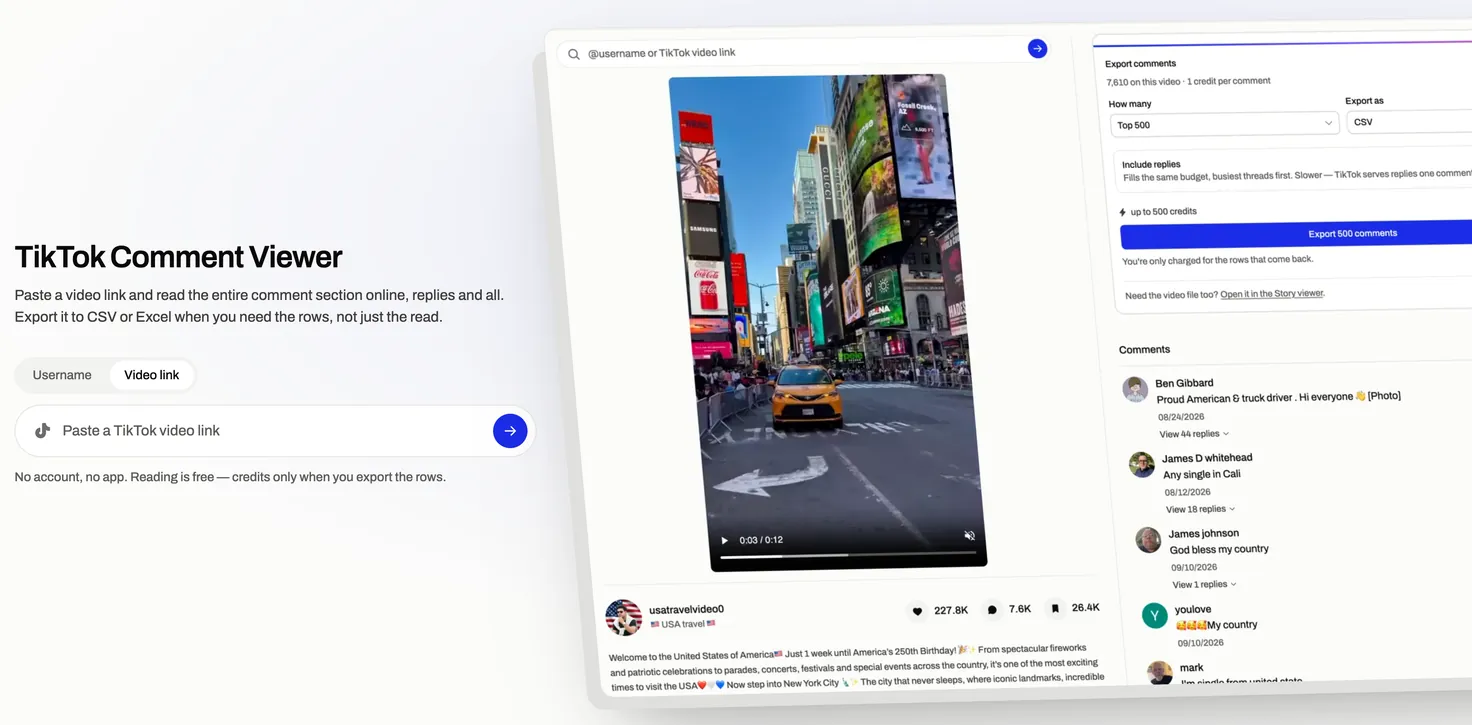Click Ben Gibbard's avatar
The image size is (1472, 725).
coord(1135,389)
